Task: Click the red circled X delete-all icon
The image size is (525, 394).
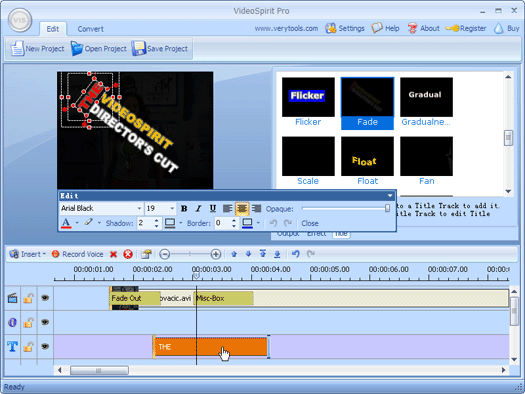Action: pyautogui.click(x=128, y=255)
